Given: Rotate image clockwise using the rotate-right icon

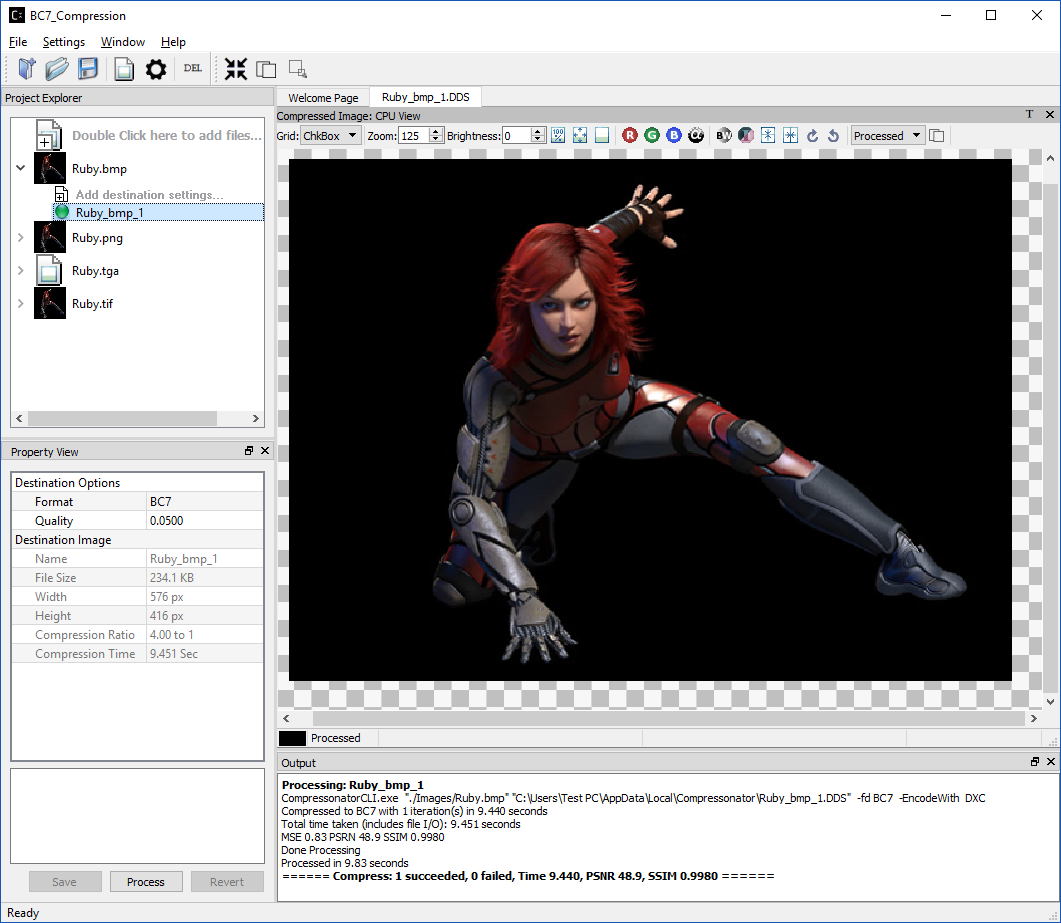Looking at the screenshot, I should [x=812, y=136].
